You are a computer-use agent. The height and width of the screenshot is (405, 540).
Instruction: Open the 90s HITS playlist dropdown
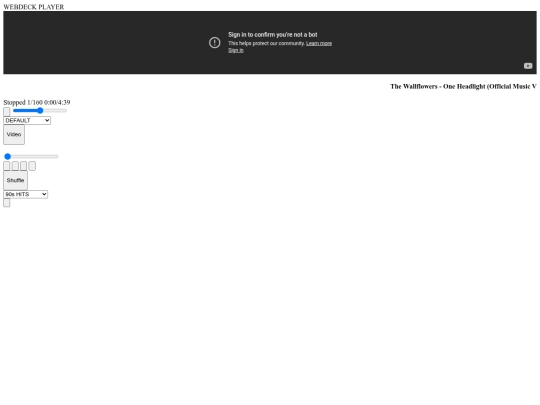[x=25, y=194]
